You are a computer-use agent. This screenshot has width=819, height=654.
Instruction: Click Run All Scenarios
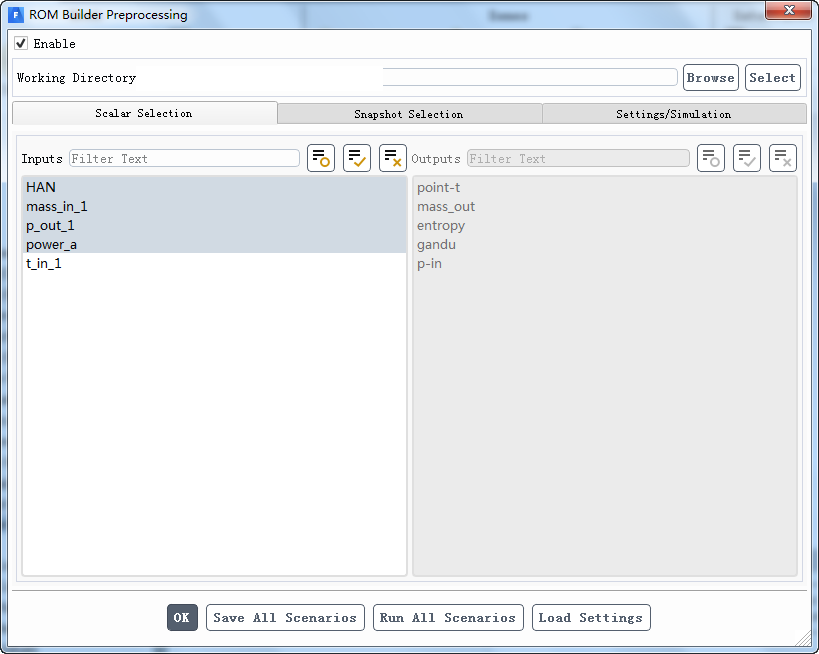click(448, 617)
